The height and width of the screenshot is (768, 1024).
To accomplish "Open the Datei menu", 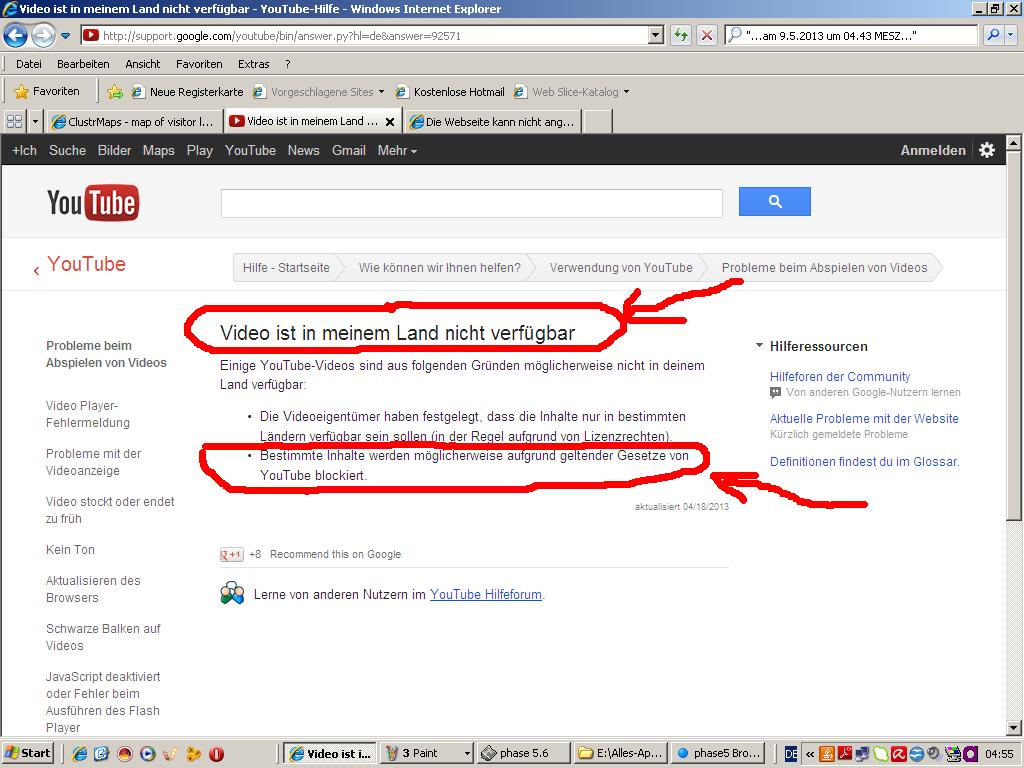I will pos(29,64).
